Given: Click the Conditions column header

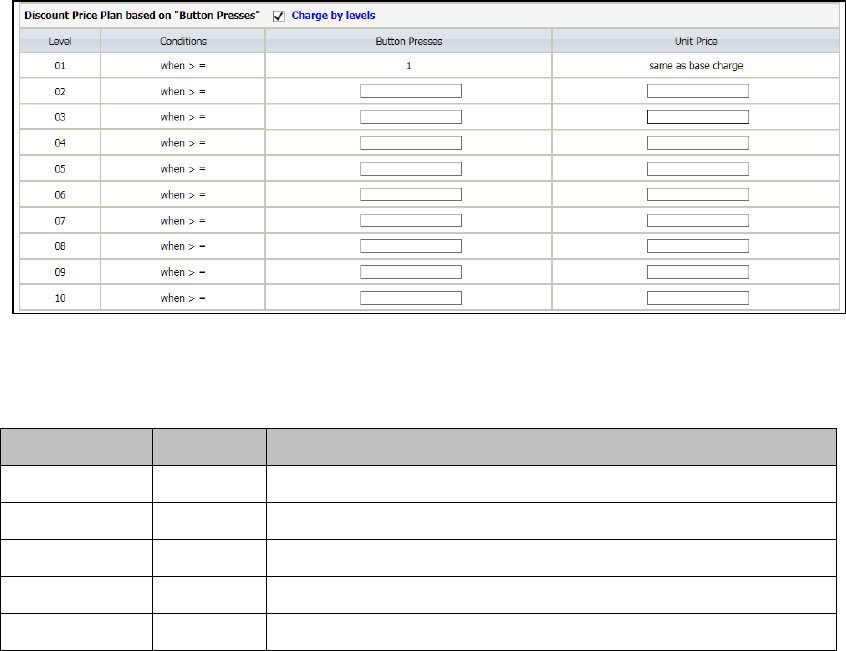Looking at the screenshot, I should click(183, 41).
